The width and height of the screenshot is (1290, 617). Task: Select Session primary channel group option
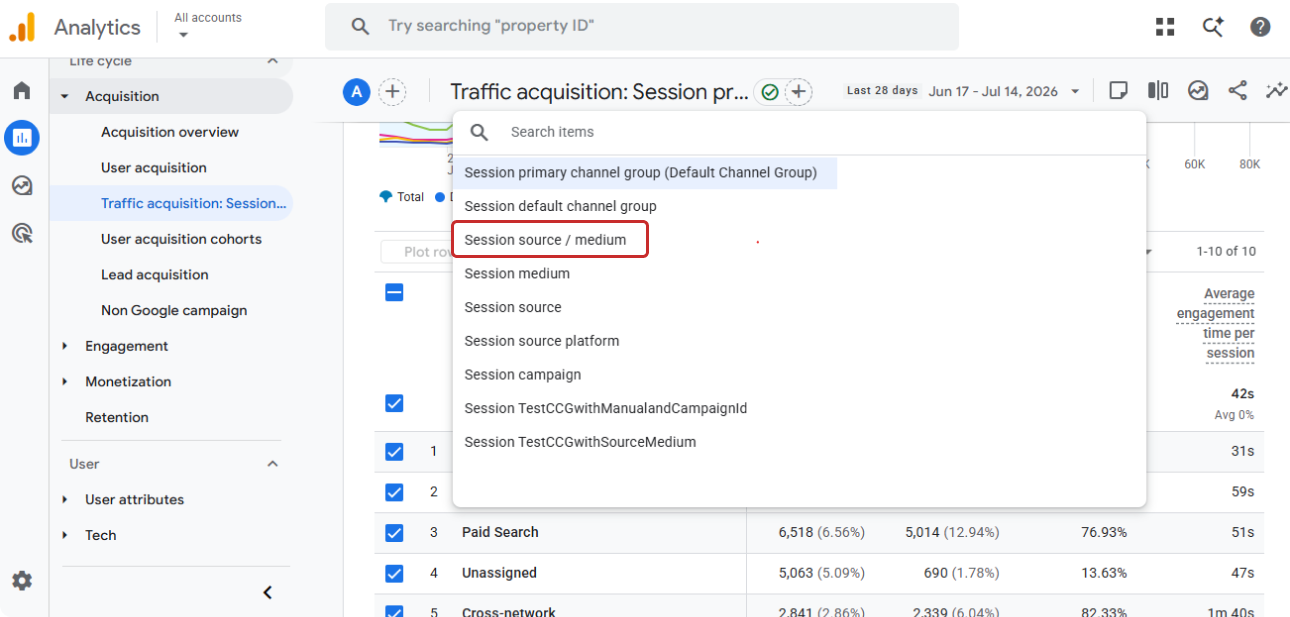click(645, 173)
